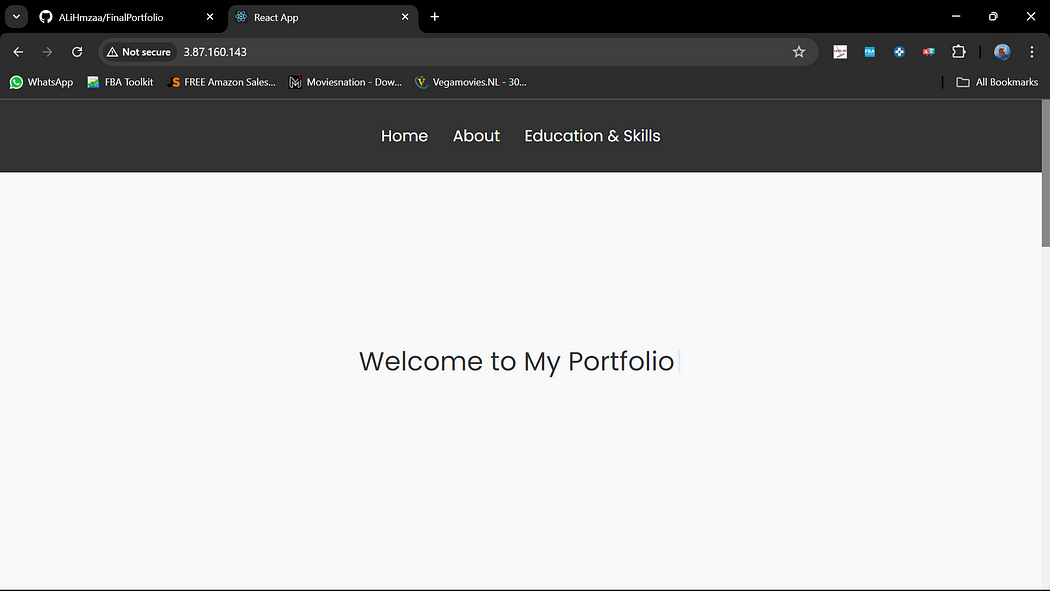Image resolution: width=1050 pixels, height=591 pixels.
Task: Open the FREE Amazon Sales bookmark
Action: [221, 82]
